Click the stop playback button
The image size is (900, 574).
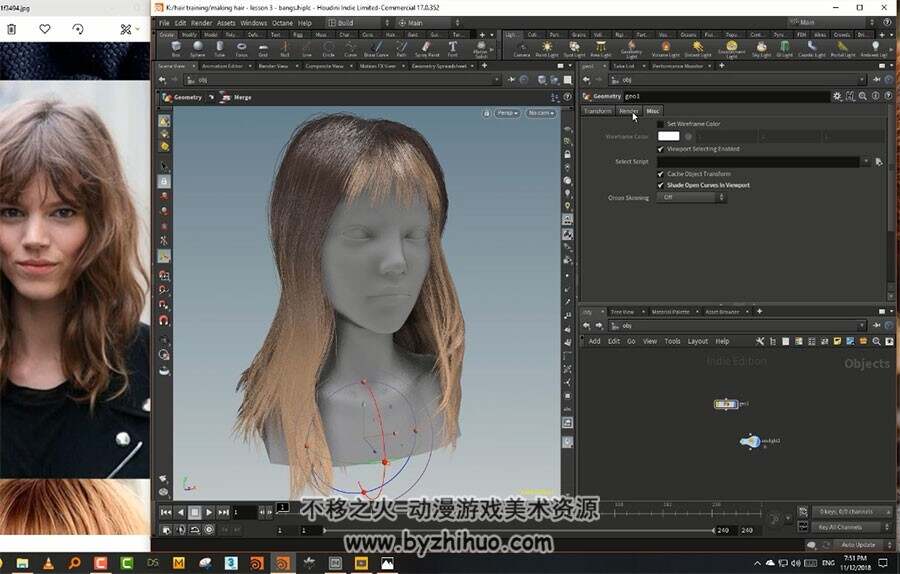pyautogui.click(x=195, y=512)
